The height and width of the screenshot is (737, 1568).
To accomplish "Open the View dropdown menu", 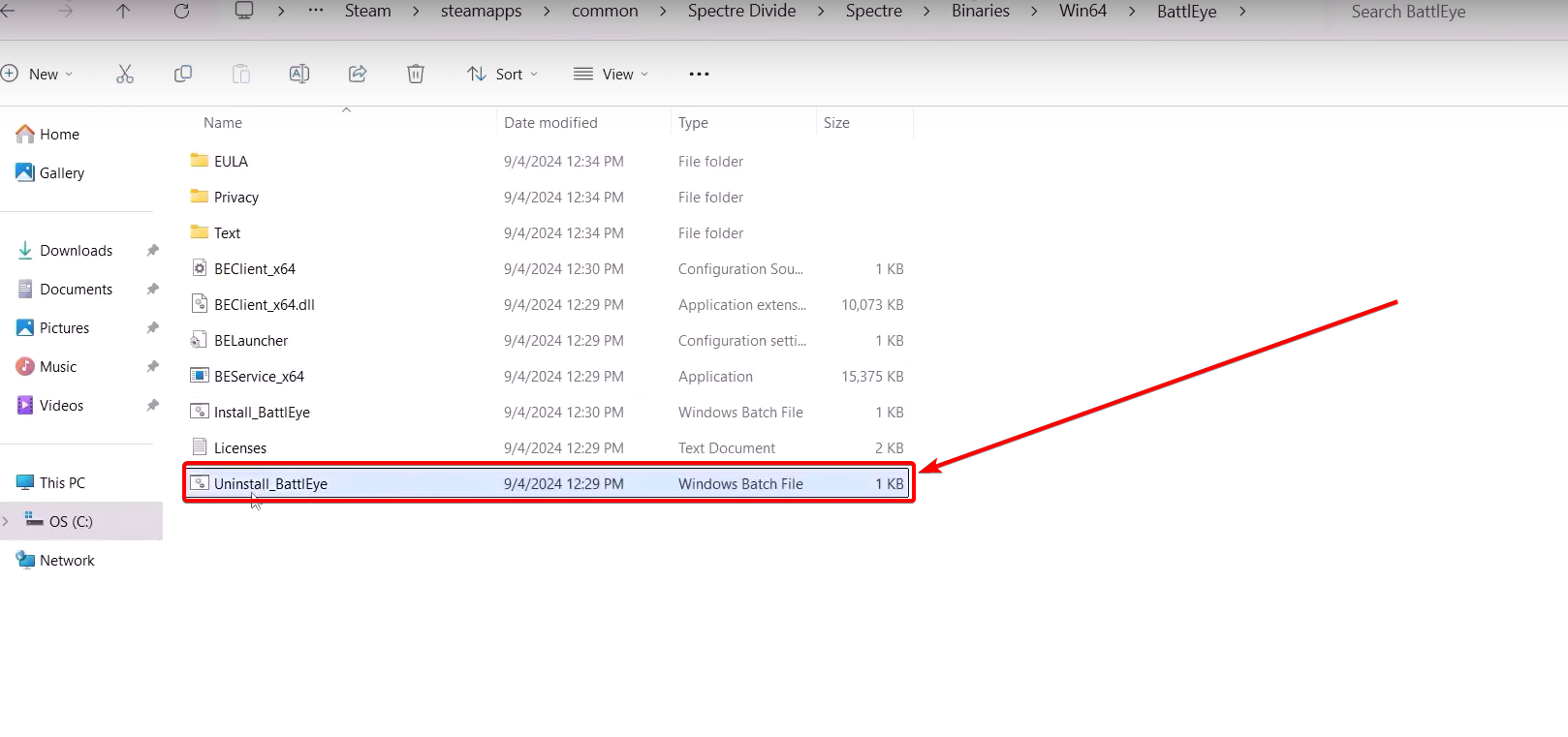I will coord(612,74).
